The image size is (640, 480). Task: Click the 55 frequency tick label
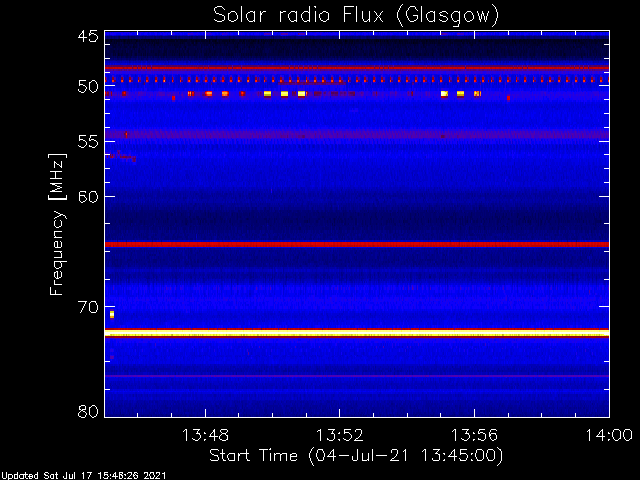click(x=88, y=141)
